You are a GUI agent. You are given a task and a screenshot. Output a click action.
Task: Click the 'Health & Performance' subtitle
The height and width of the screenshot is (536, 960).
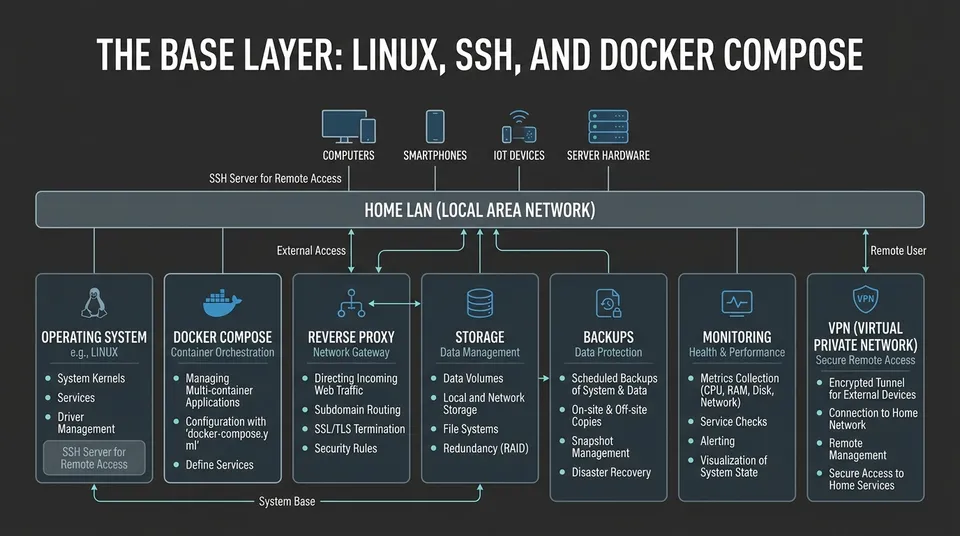(x=737, y=352)
